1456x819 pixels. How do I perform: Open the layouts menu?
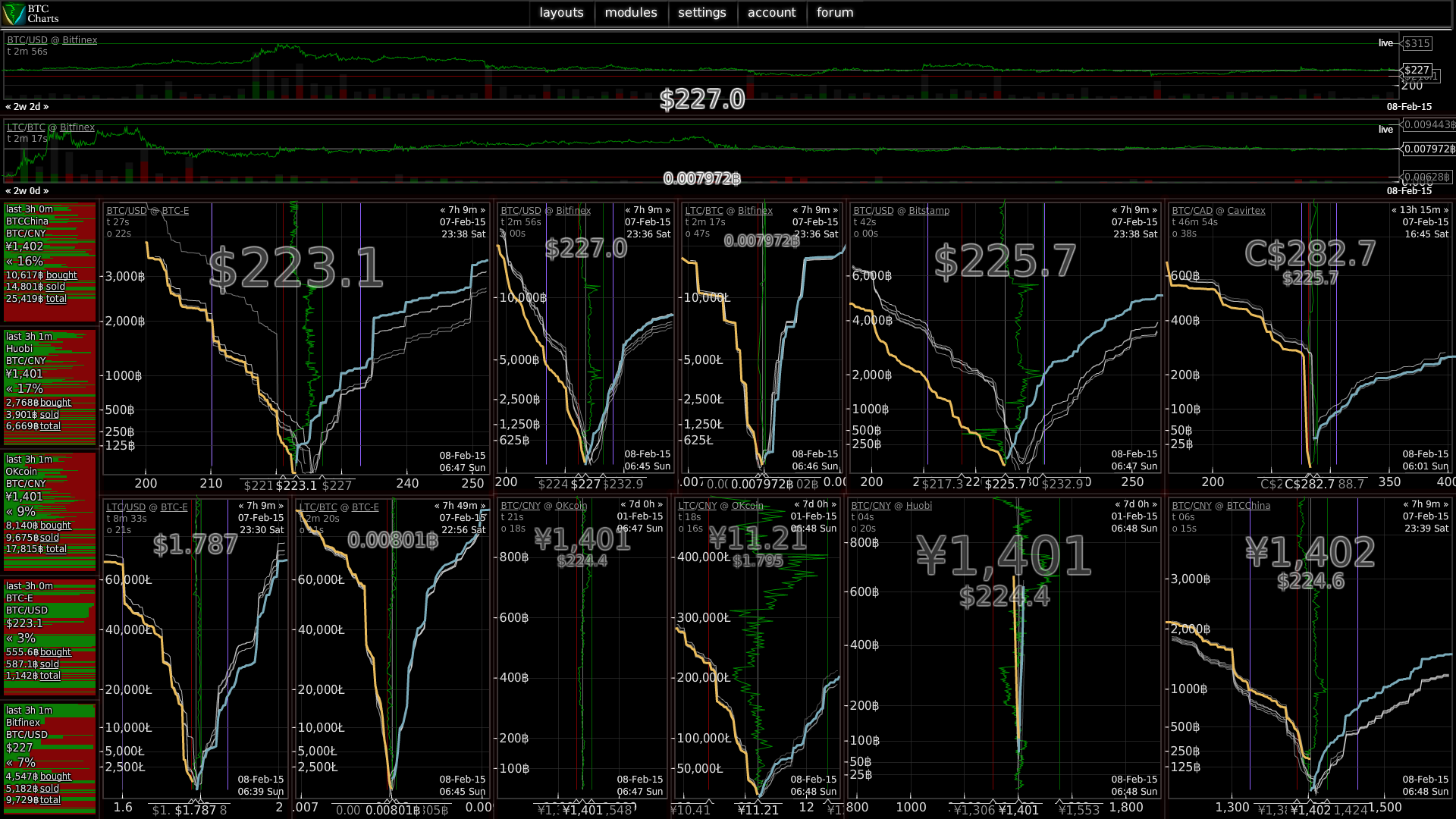561,13
